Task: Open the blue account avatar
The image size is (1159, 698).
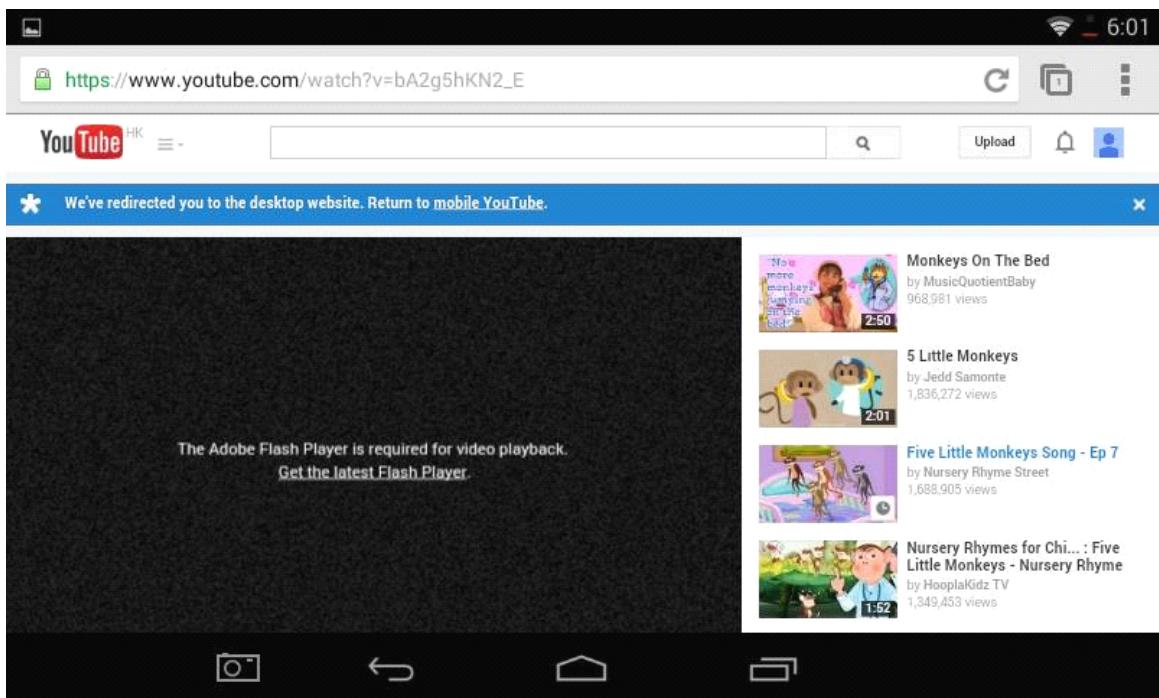Action: [1109, 143]
